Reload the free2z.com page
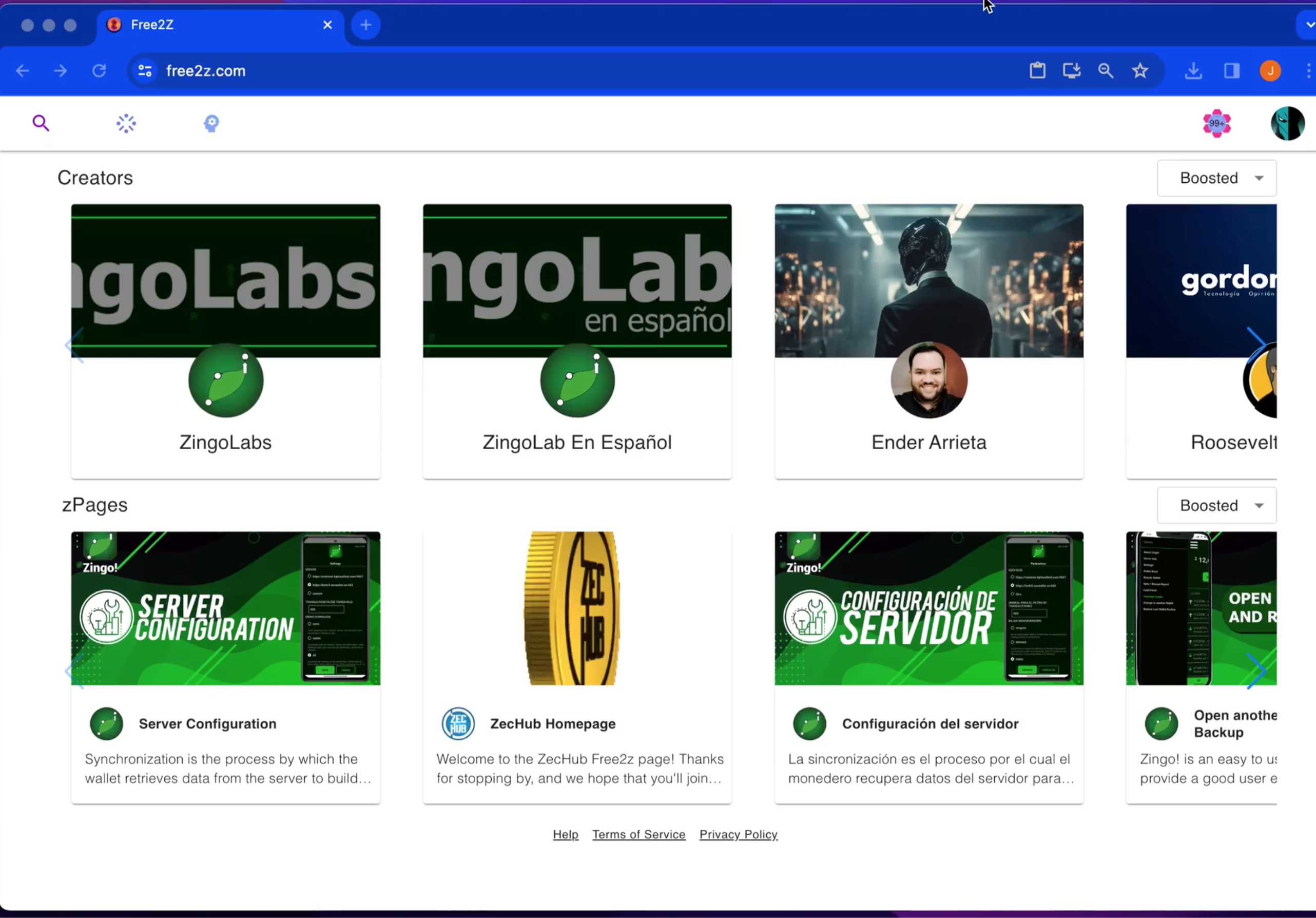The image size is (1316, 918). point(99,70)
